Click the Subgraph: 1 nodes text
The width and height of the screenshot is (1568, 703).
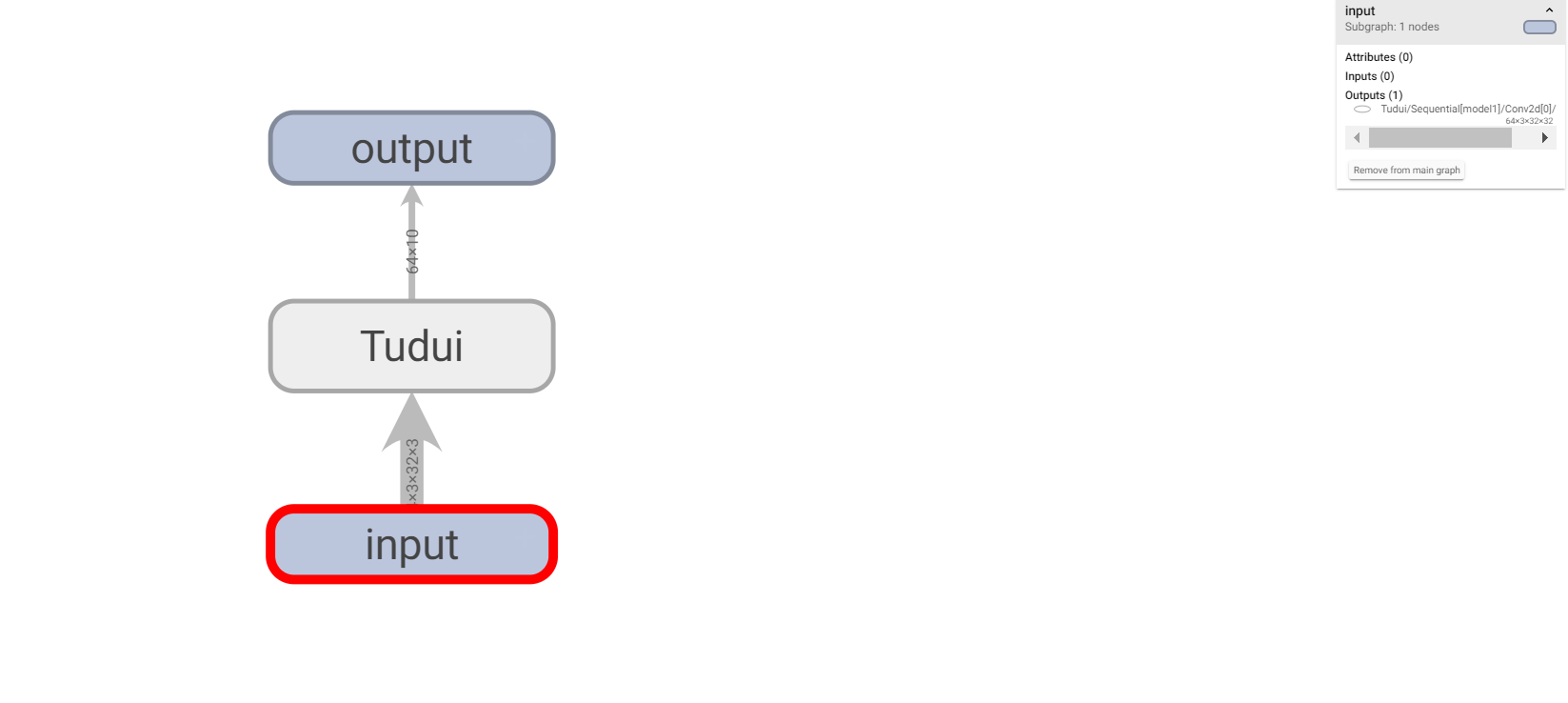click(x=1392, y=27)
